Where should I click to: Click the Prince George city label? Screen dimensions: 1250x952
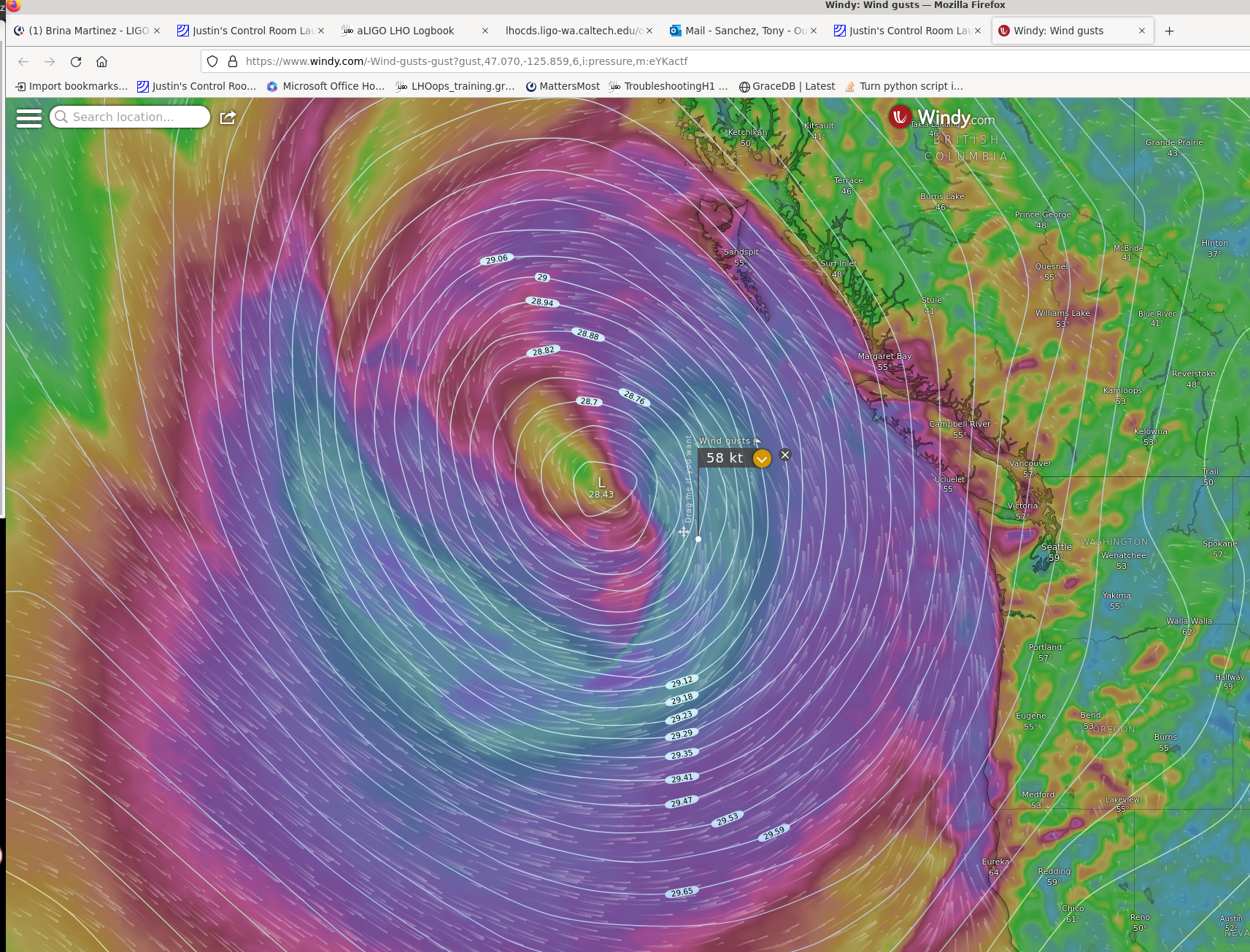1042,220
